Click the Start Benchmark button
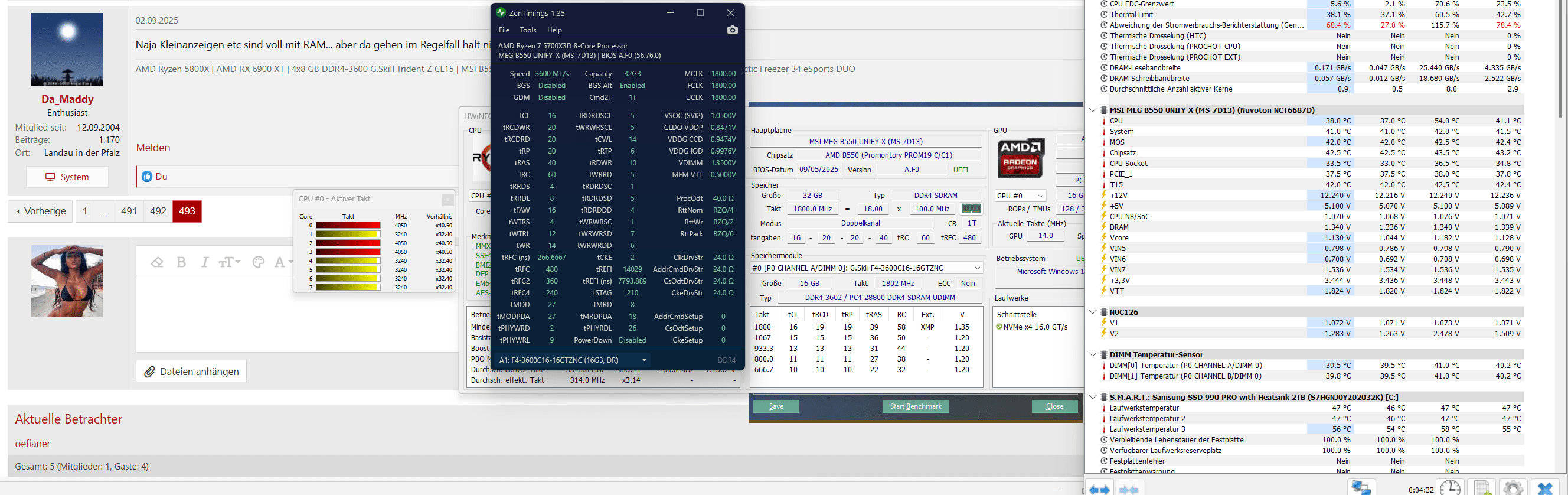The image size is (1568, 495). click(x=916, y=407)
